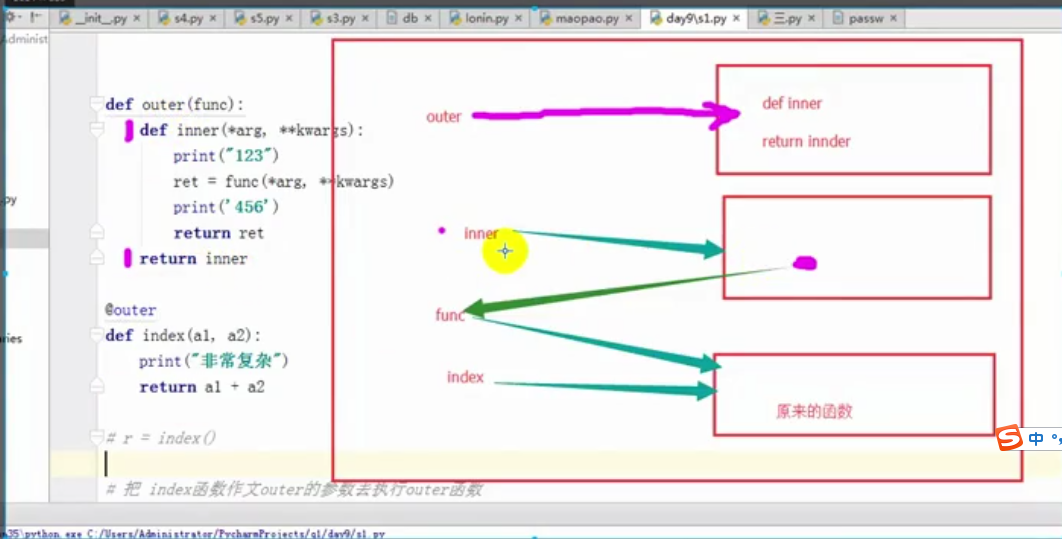Select the day9\s1.py tab
1062x539 pixels.
tap(695, 18)
